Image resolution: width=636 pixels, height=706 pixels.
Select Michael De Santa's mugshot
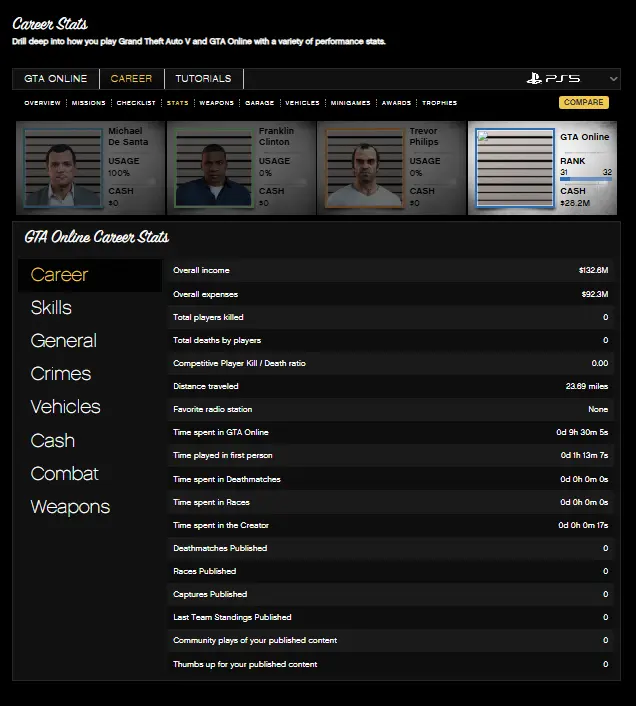tap(60, 168)
